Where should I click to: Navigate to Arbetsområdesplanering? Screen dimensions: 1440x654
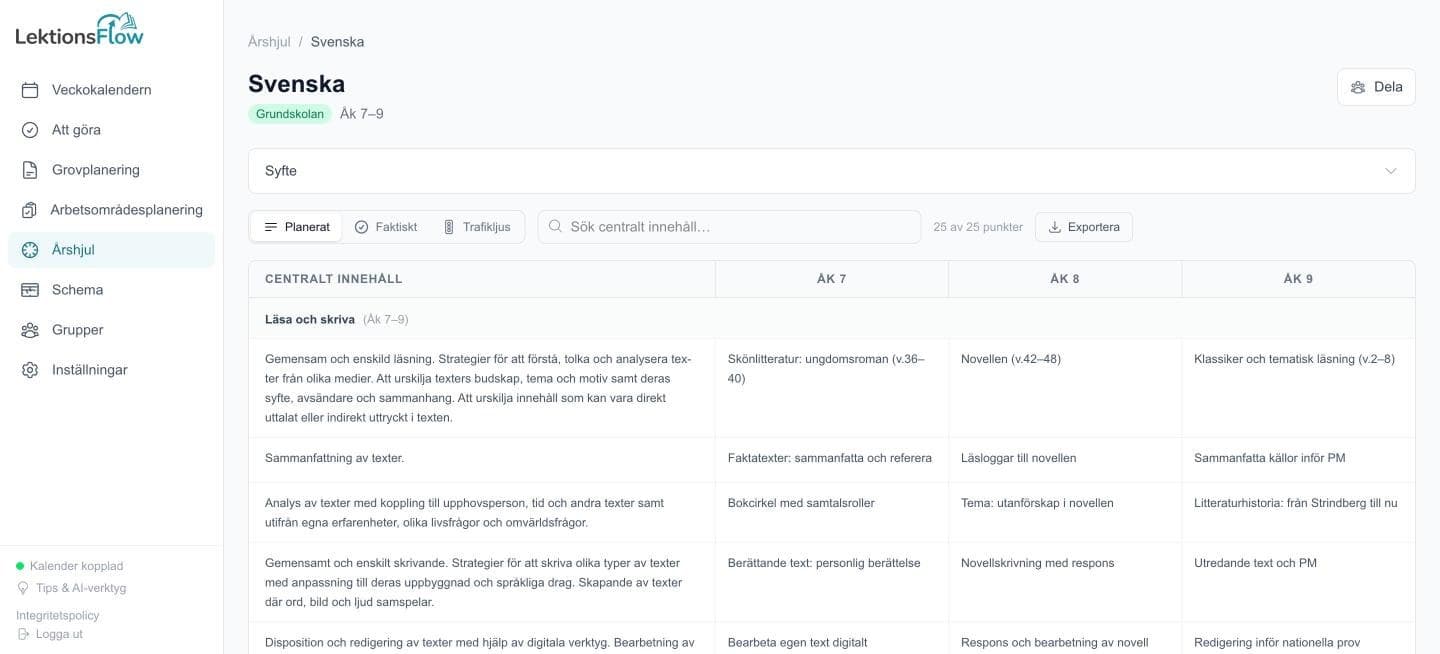111,210
